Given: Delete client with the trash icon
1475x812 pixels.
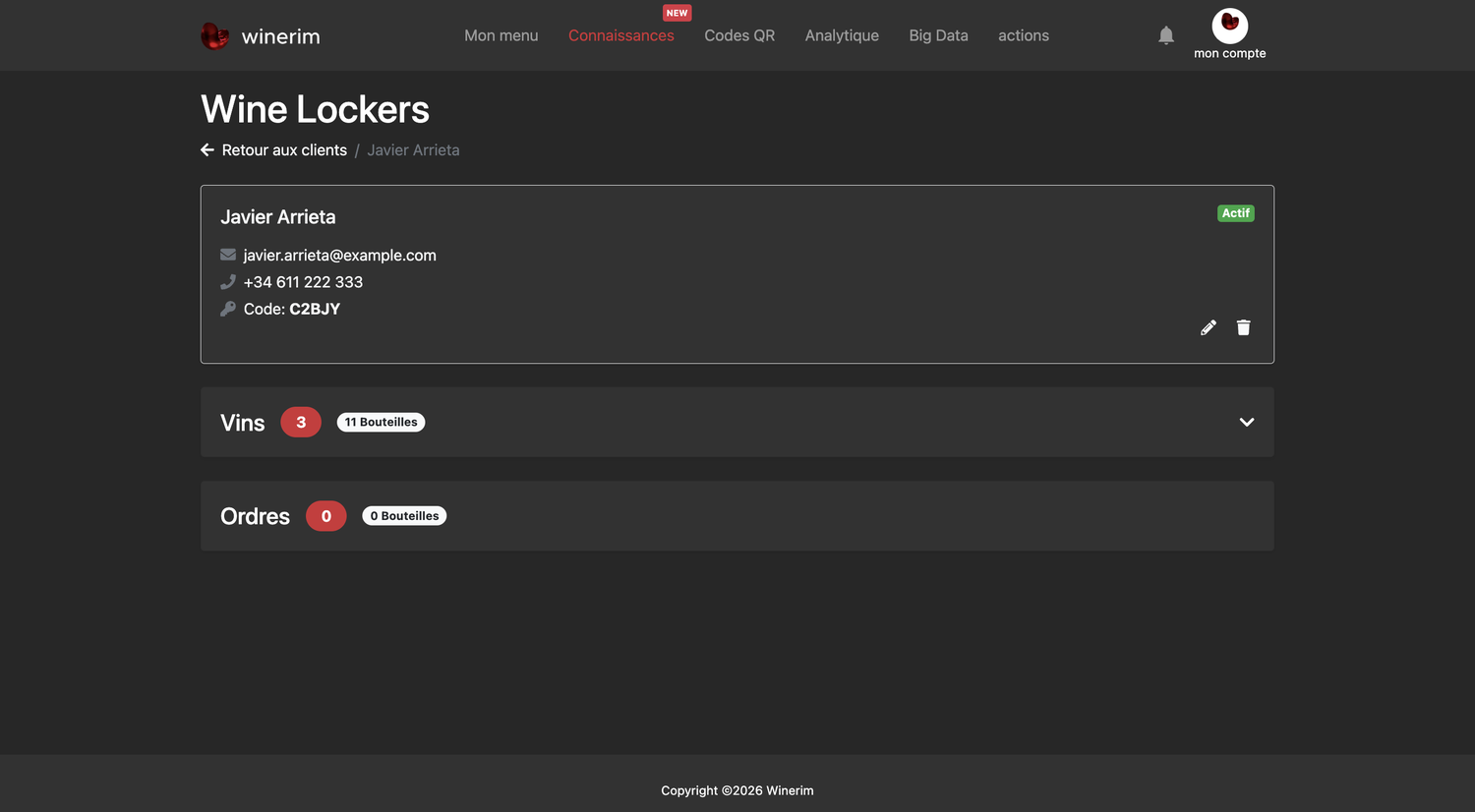Looking at the screenshot, I should point(1244,327).
